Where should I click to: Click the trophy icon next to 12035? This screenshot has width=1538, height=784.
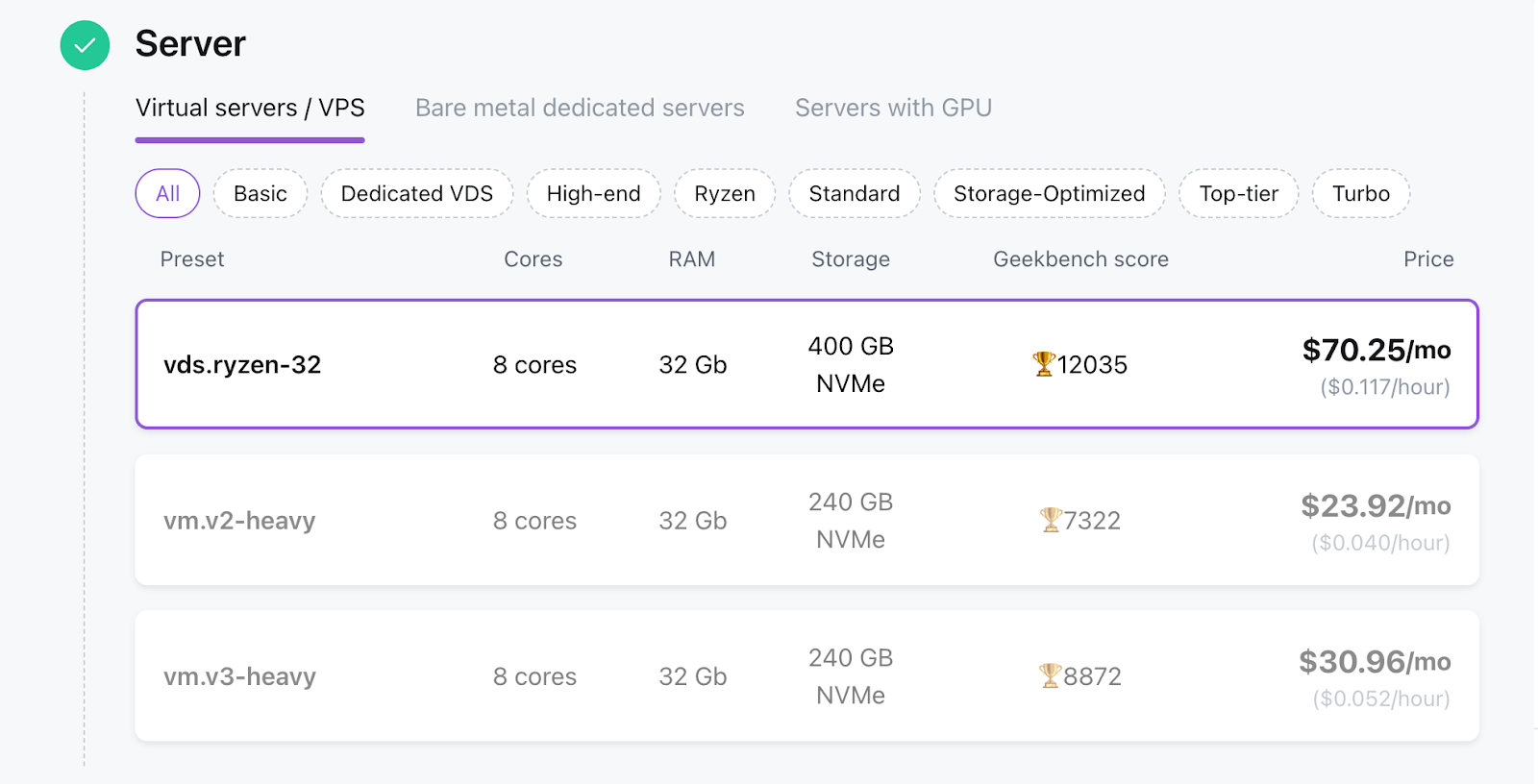click(x=1043, y=364)
